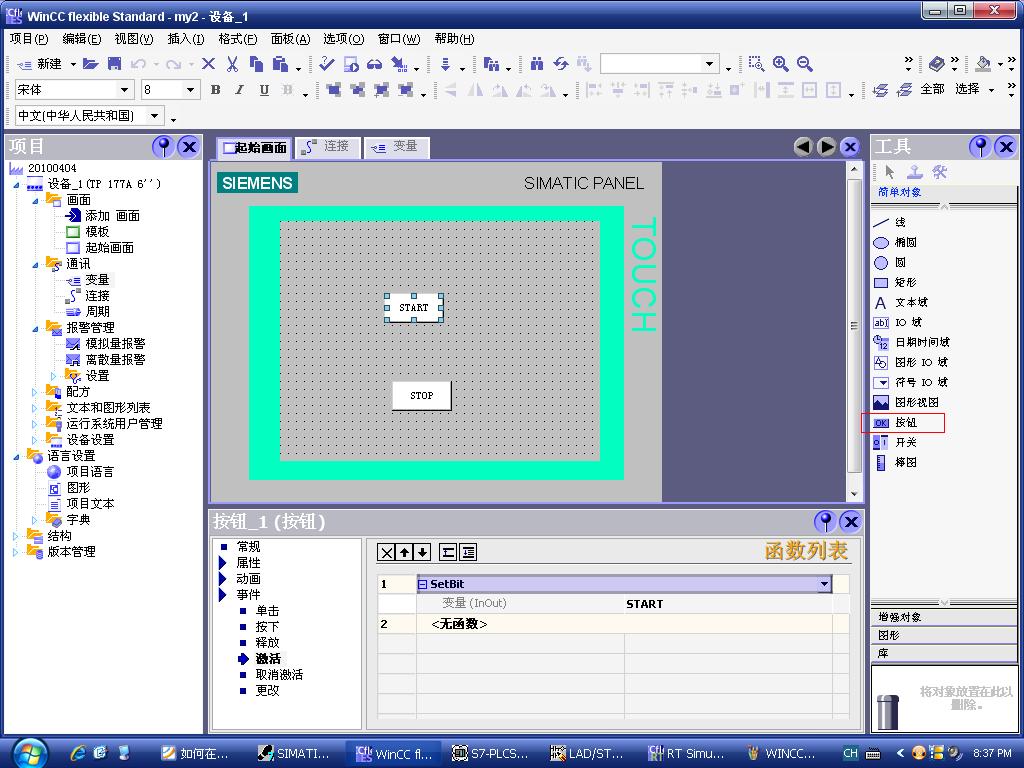Delete the selected function with X icon

(386, 552)
